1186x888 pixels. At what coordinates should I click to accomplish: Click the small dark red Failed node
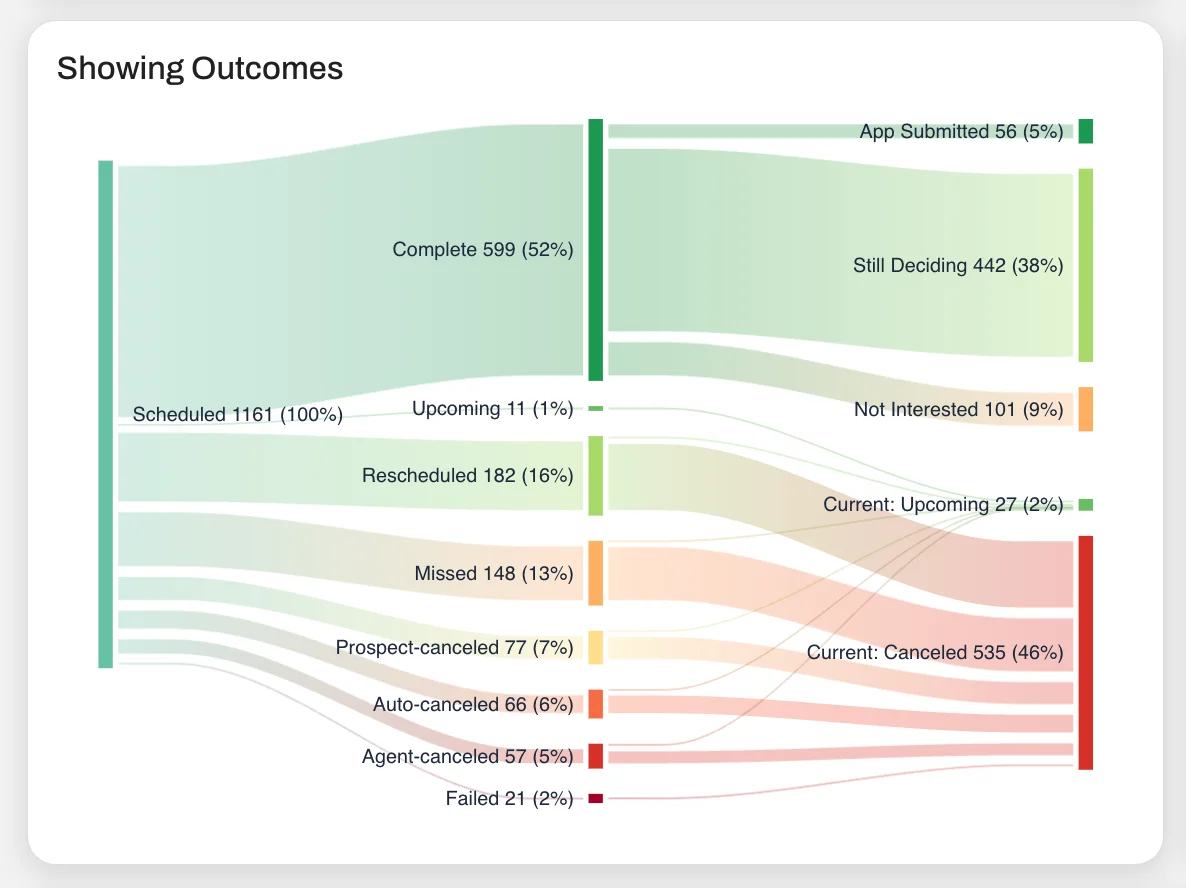595,798
